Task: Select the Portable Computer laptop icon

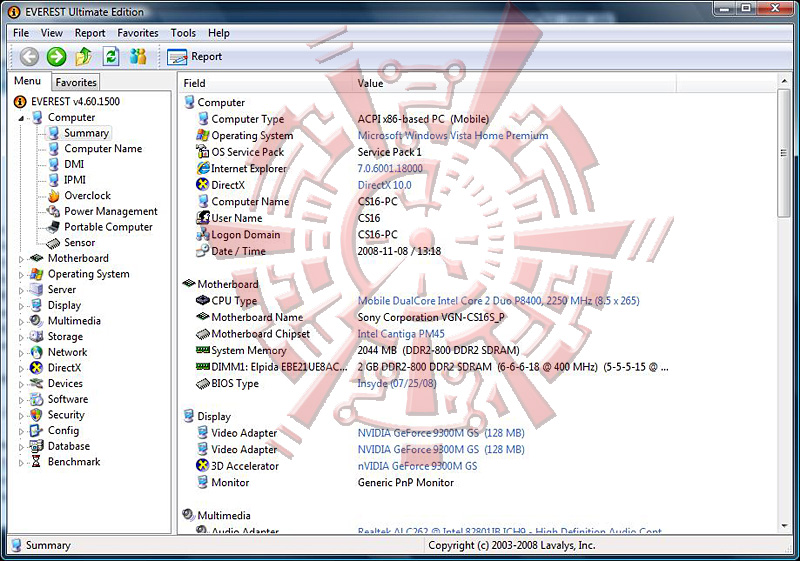Action: point(53,227)
